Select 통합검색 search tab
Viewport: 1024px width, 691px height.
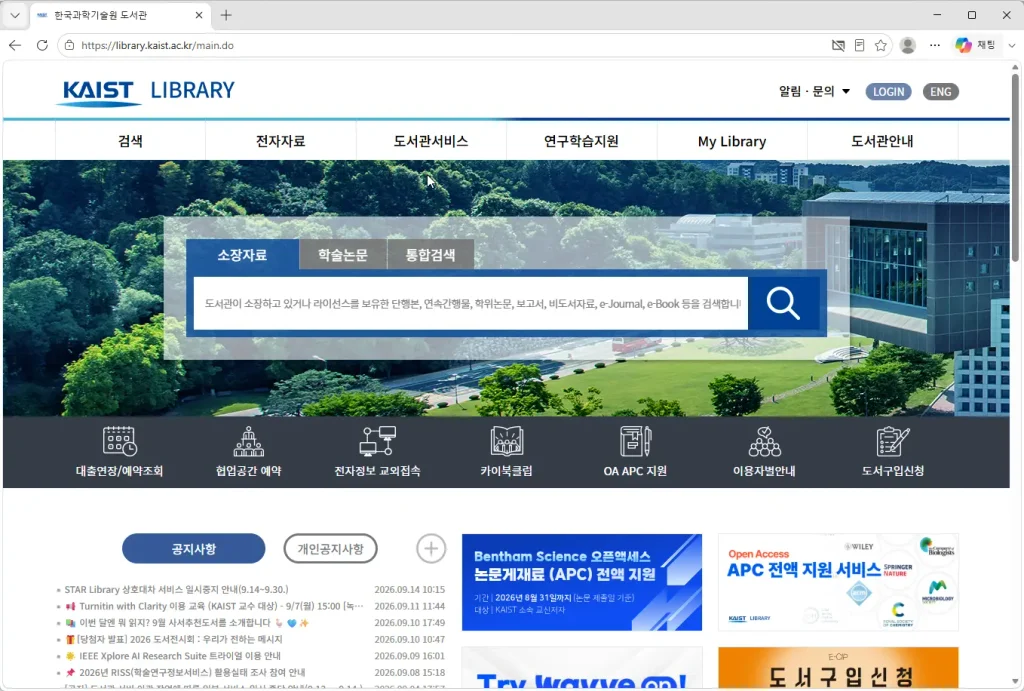click(x=430, y=255)
